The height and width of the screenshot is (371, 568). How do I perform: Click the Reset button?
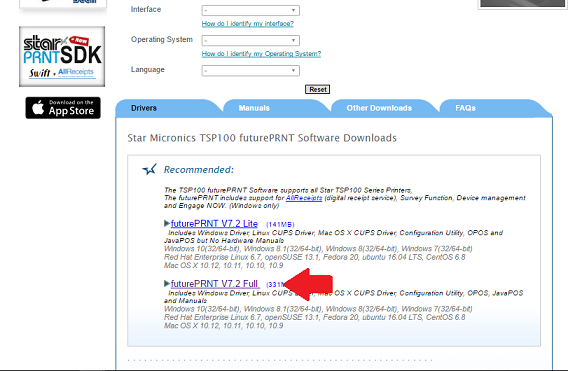pos(317,89)
